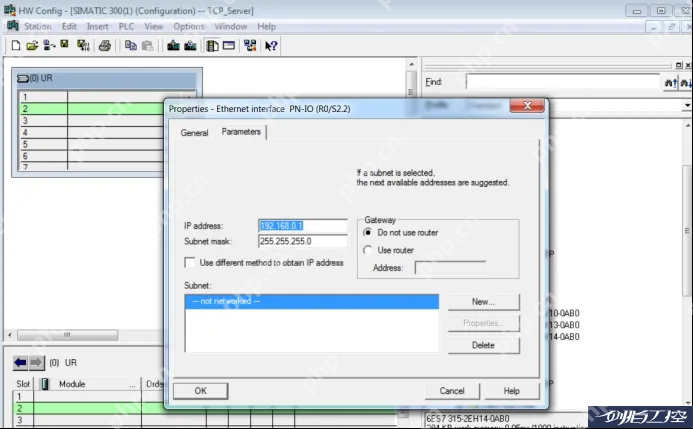Click the New document toolbar icon
This screenshot has width=693, height=429.
16,46
